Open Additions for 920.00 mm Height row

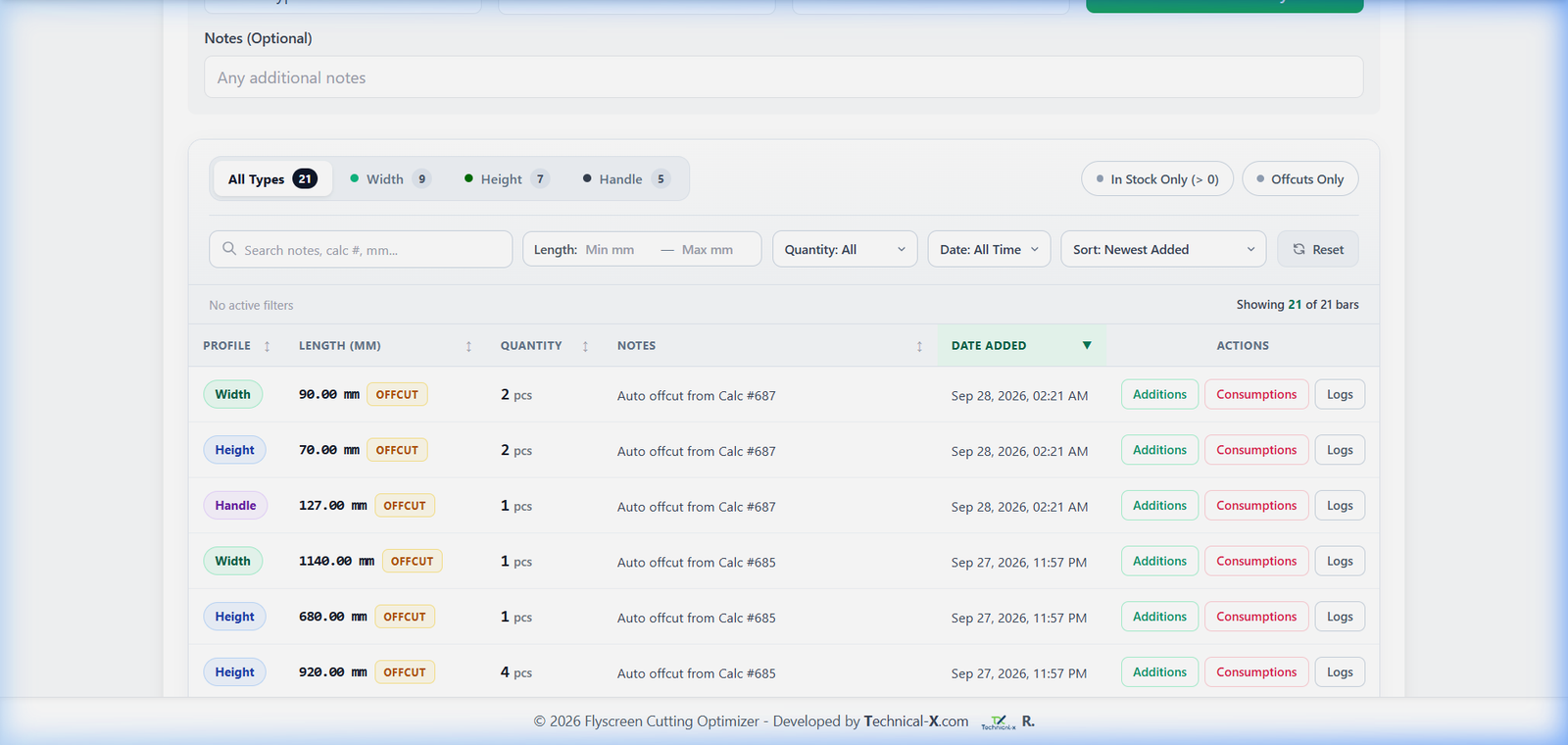pyautogui.click(x=1159, y=672)
